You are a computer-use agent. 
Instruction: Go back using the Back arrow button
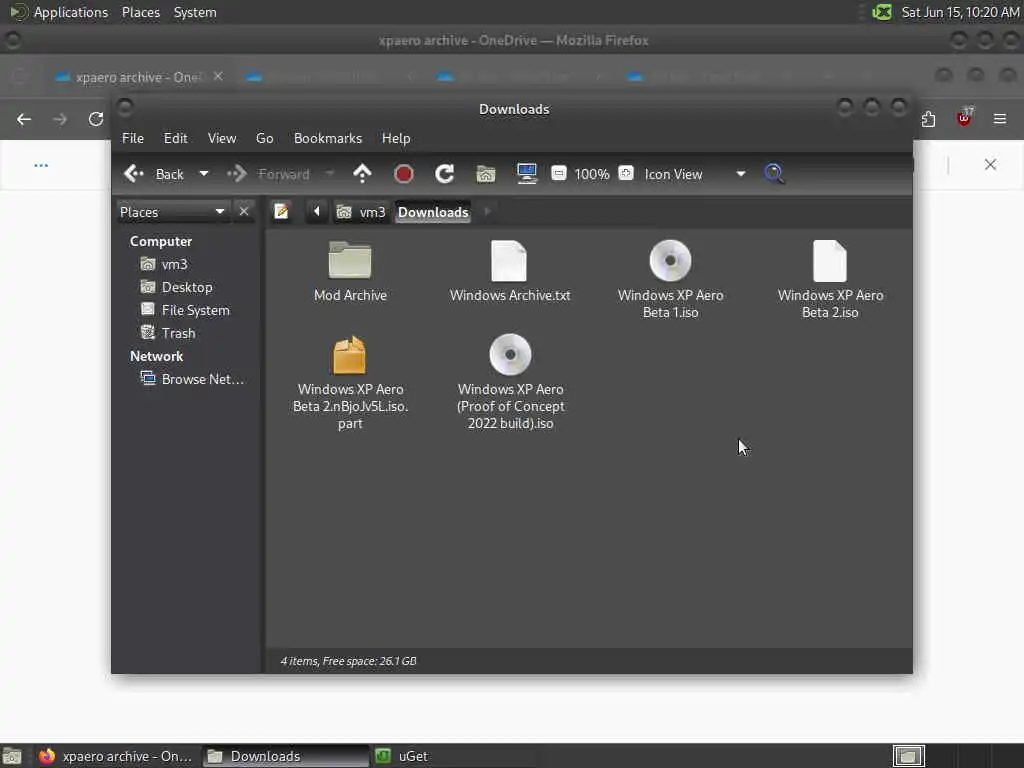pos(154,174)
